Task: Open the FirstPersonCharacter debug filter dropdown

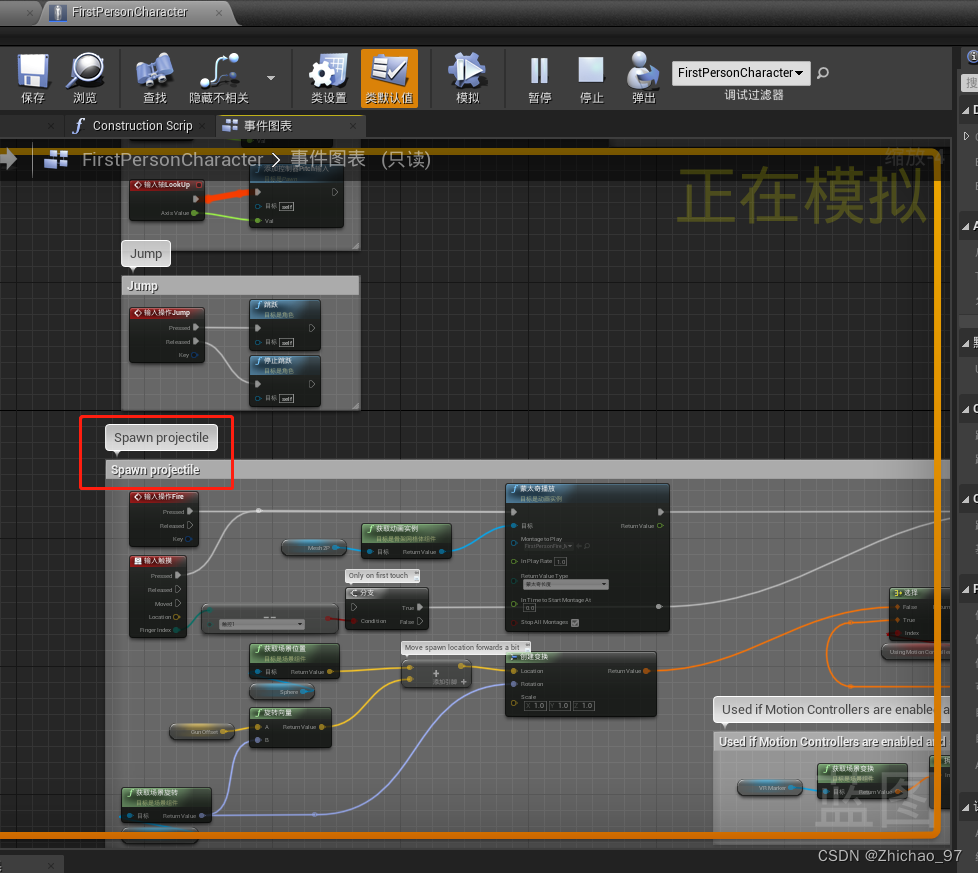Action: 740,73
